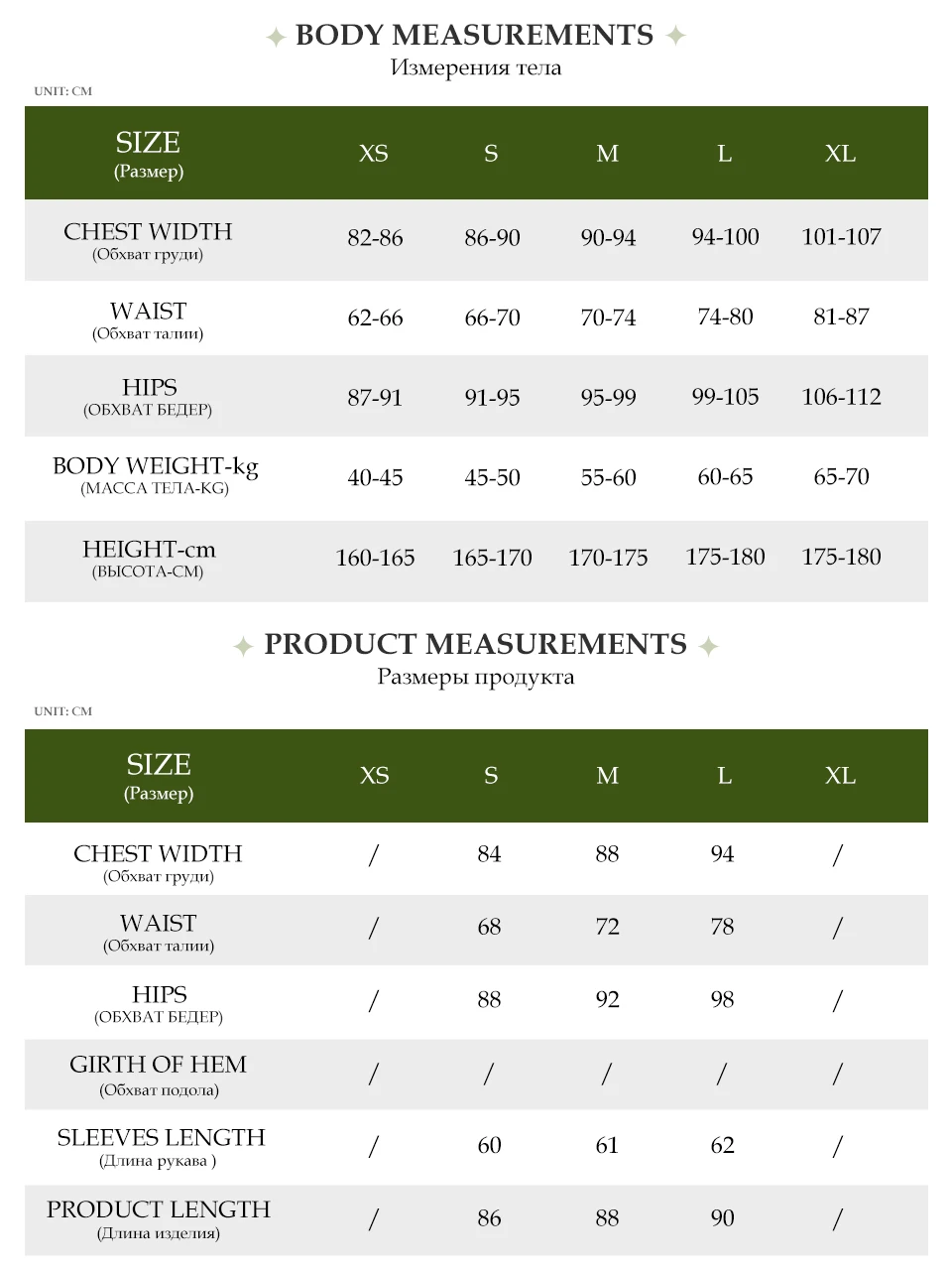Image resolution: width=952 pixels, height=1270 pixels.
Task: Select SLEEVES LENGTH value 61
Action: point(607,1146)
